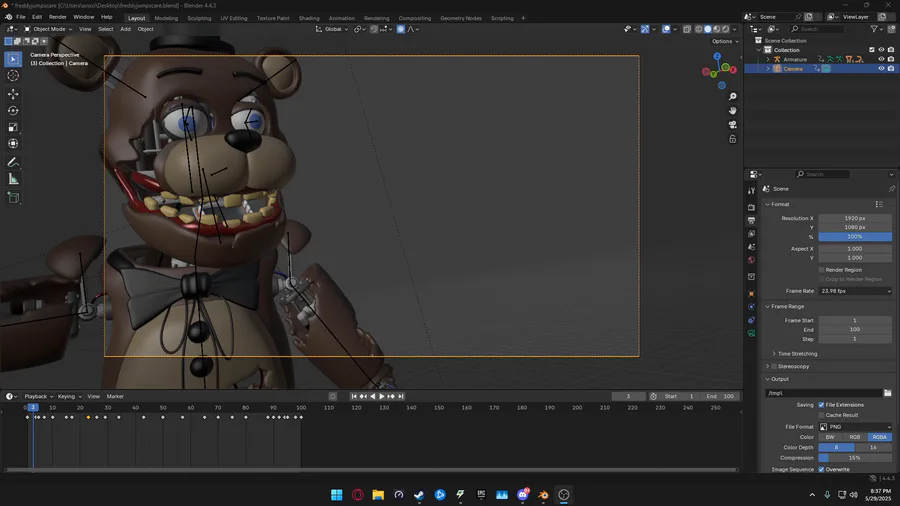Select BW color mode button
This screenshot has height=506, width=900.
coord(831,437)
